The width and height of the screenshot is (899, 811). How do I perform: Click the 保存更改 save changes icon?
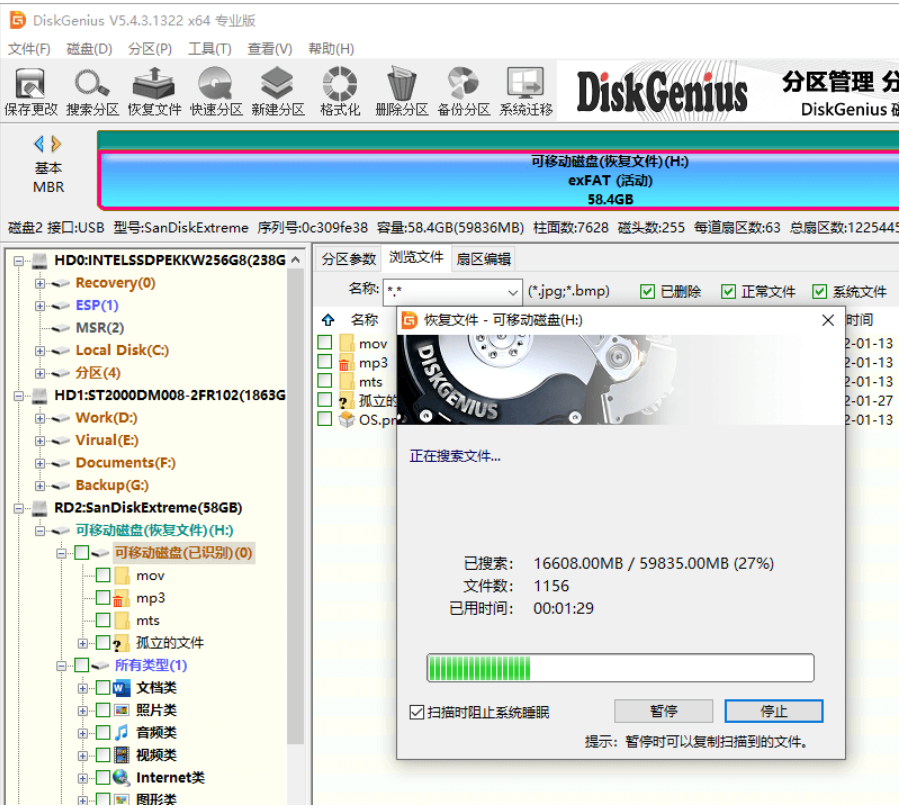coord(31,91)
